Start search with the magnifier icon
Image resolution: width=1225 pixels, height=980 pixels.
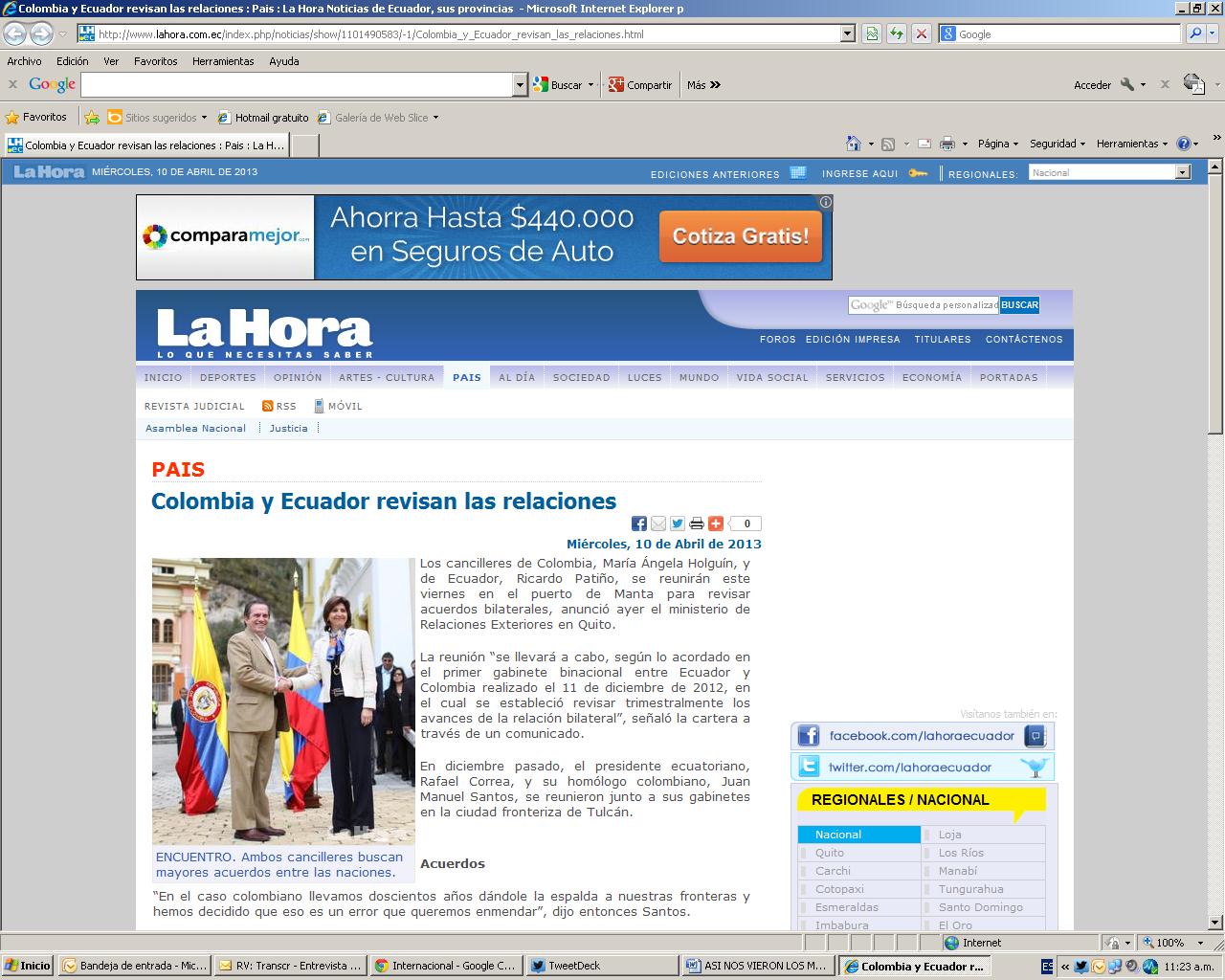[1195, 33]
